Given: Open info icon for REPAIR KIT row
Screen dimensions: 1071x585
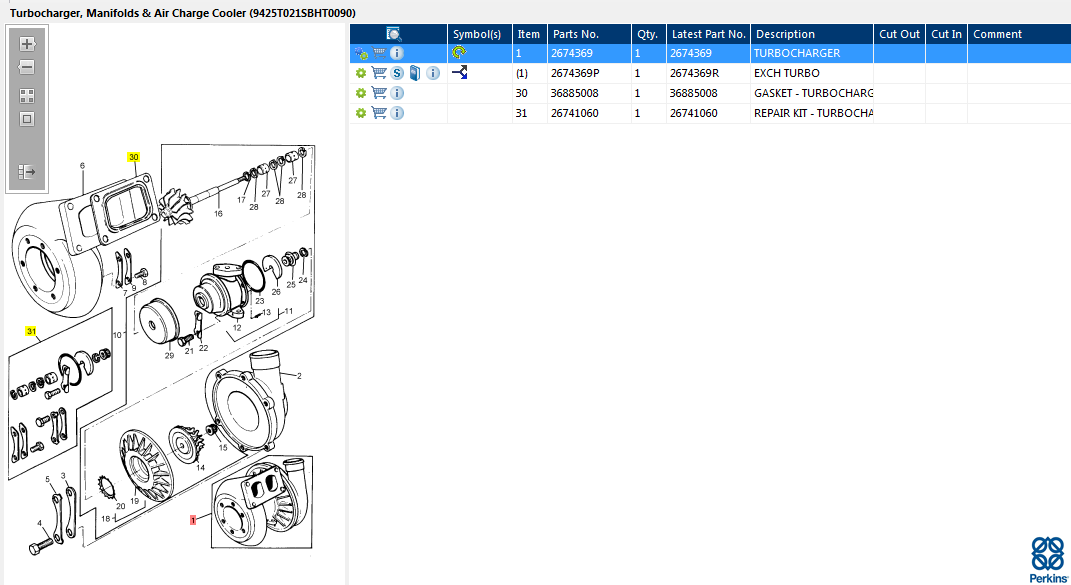Looking at the screenshot, I should click(x=397, y=113).
